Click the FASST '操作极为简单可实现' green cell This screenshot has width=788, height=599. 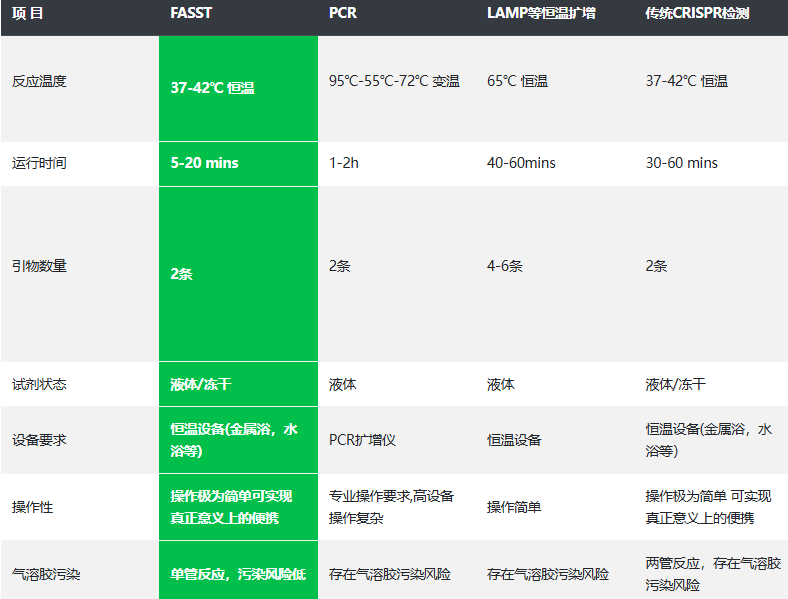tap(238, 507)
